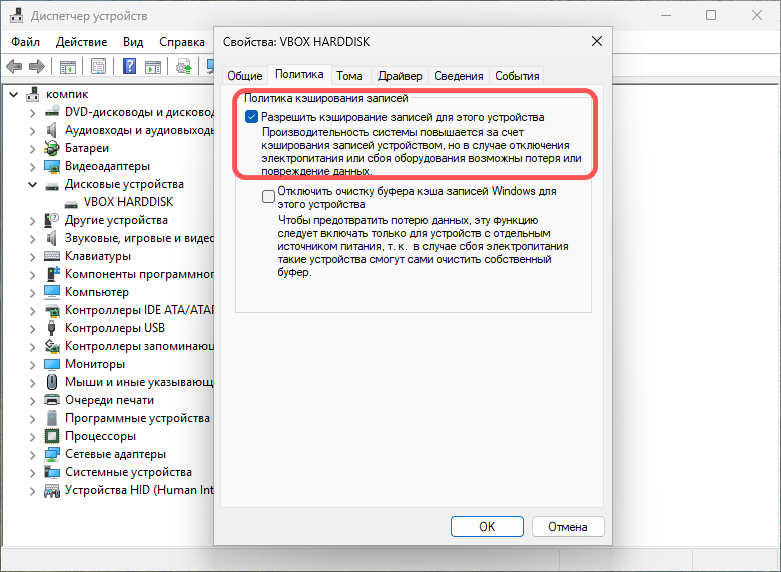781x572 pixels.
Task: Click the Отмена button
Action: pyautogui.click(x=567, y=526)
